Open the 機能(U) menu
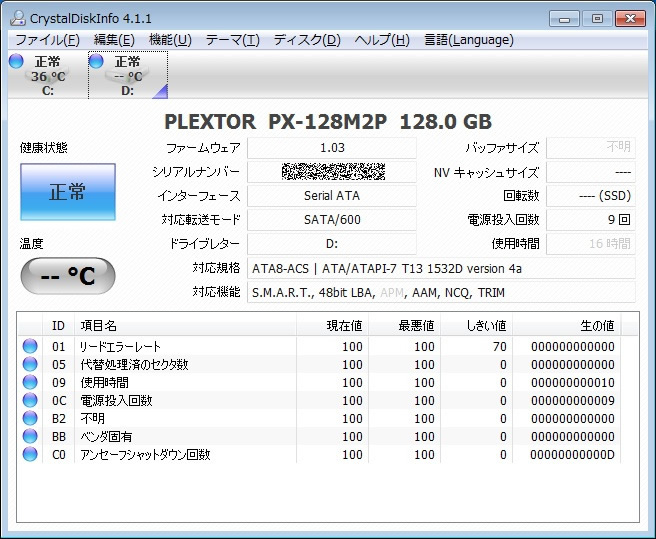 pyautogui.click(x=170, y=40)
